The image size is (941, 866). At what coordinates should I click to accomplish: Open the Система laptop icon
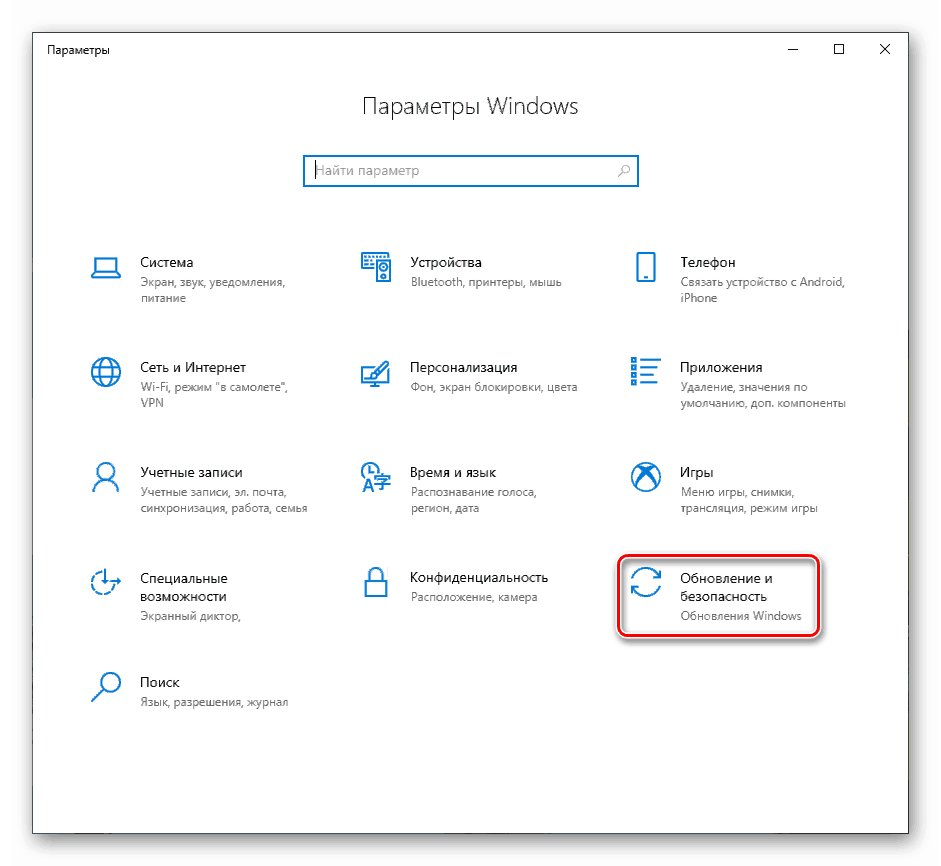click(106, 268)
